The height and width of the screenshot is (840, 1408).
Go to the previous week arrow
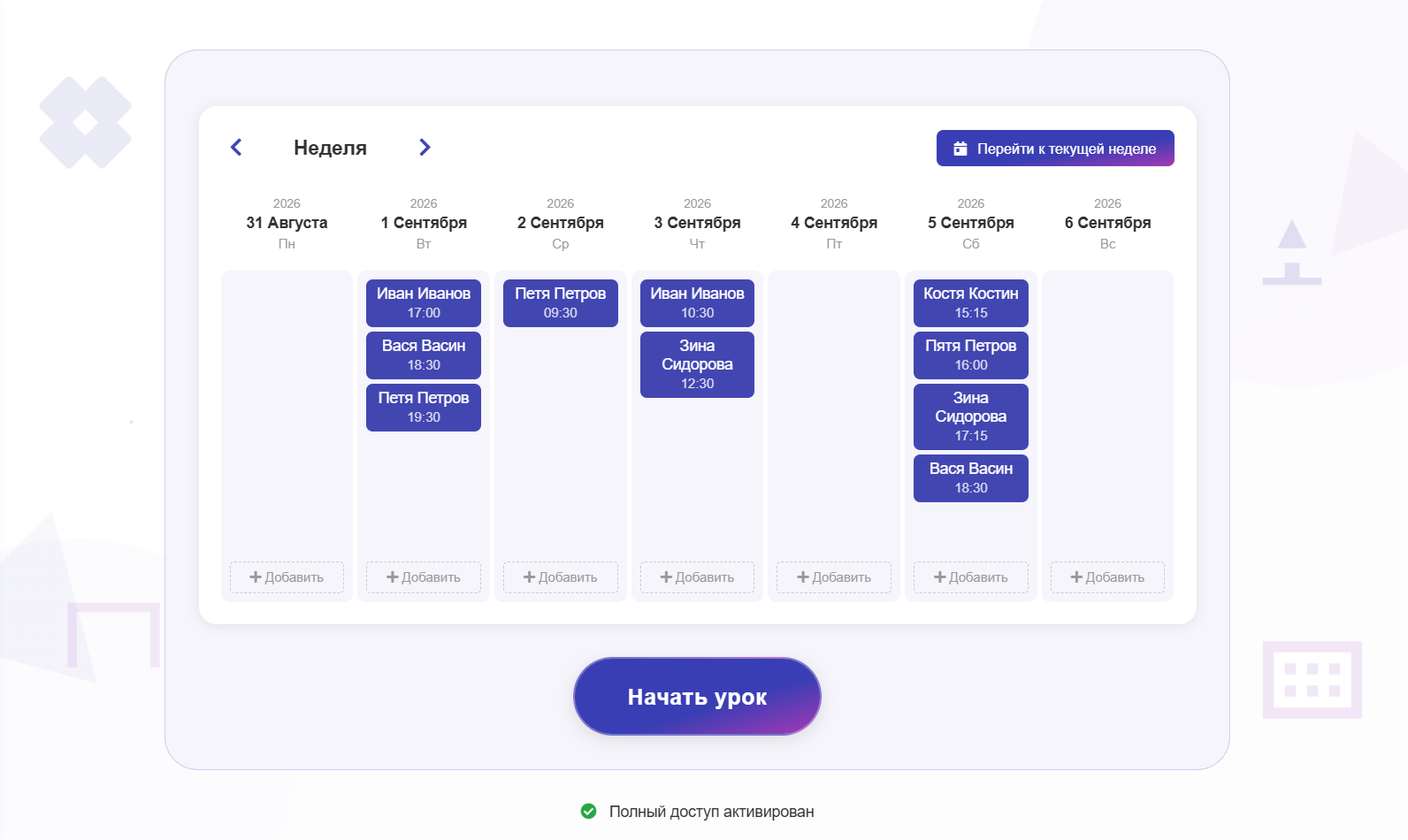coord(236,148)
